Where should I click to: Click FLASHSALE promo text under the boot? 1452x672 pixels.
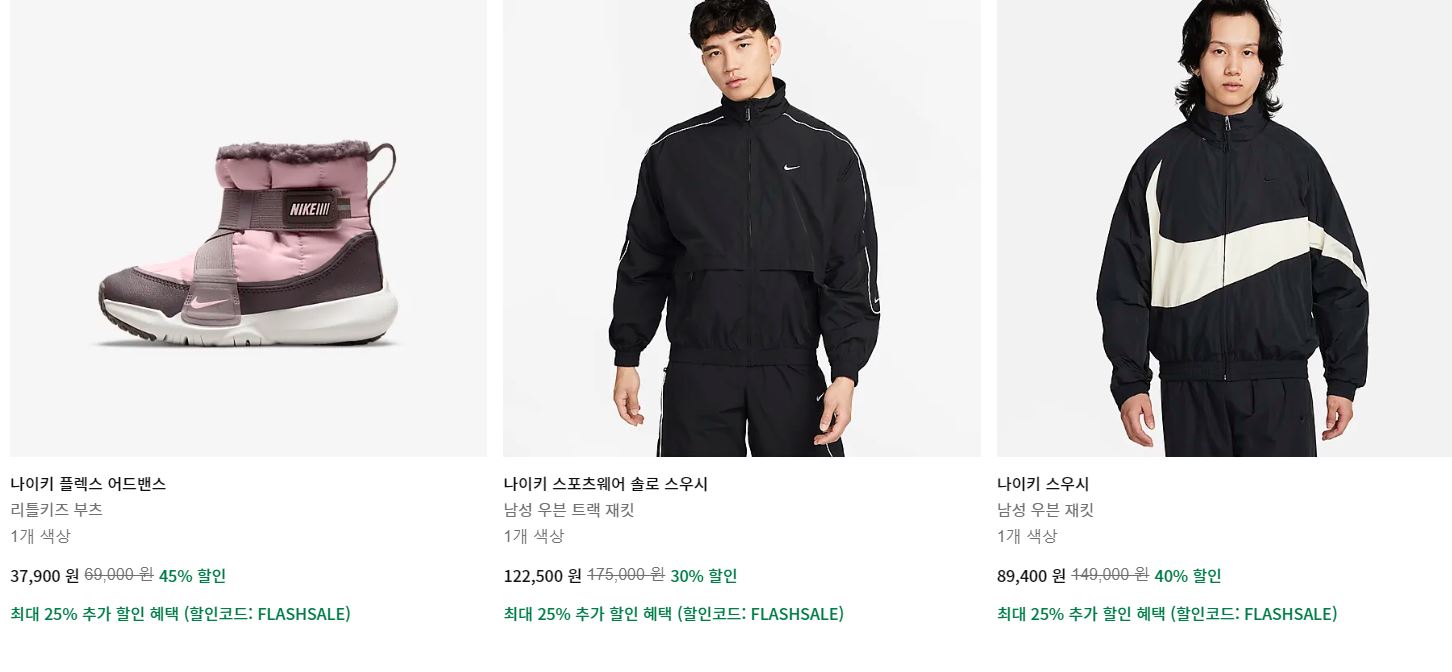[180, 614]
